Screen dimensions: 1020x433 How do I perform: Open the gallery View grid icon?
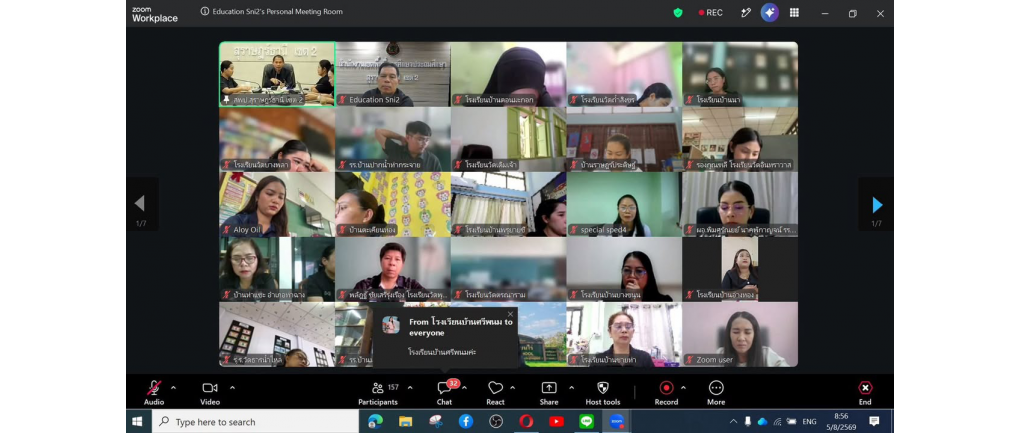click(x=794, y=12)
